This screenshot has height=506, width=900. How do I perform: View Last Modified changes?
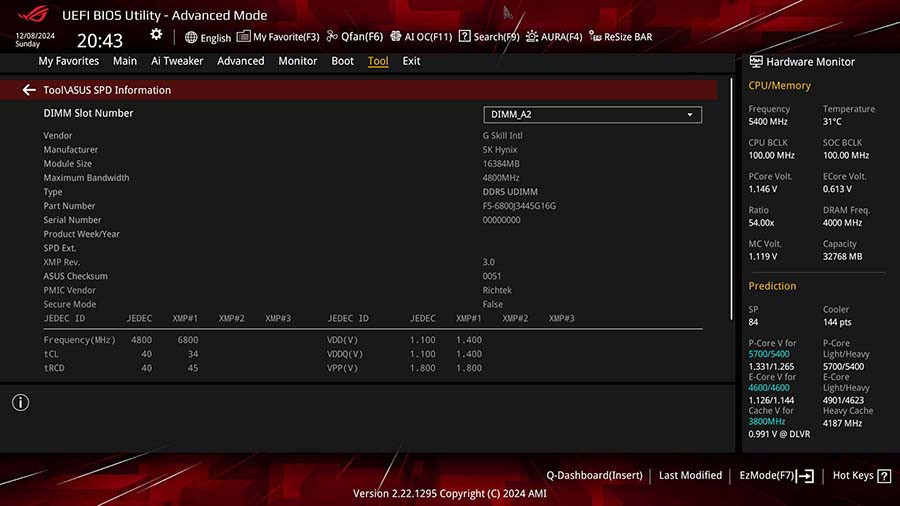pyautogui.click(x=690, y=475)
